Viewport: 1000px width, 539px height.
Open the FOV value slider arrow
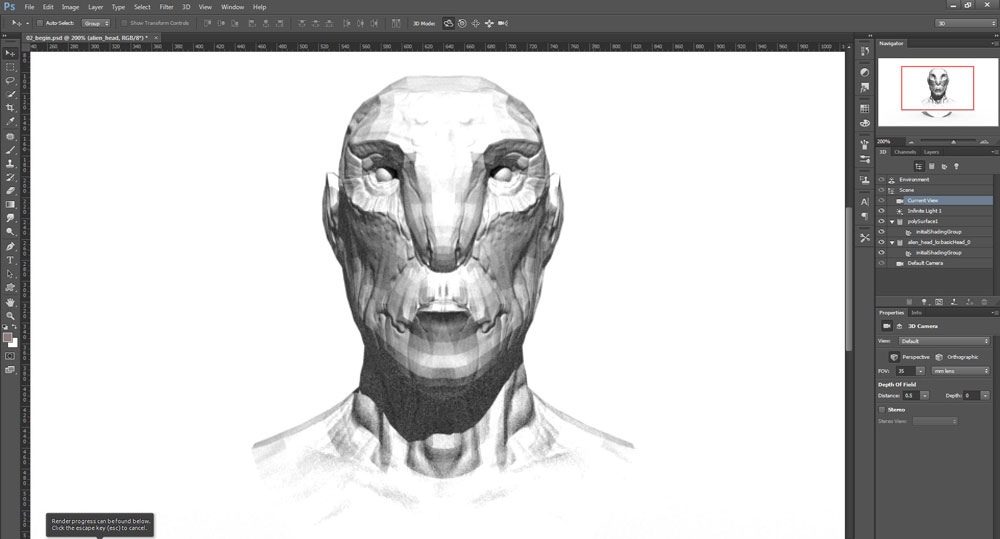tap(920, 371)
